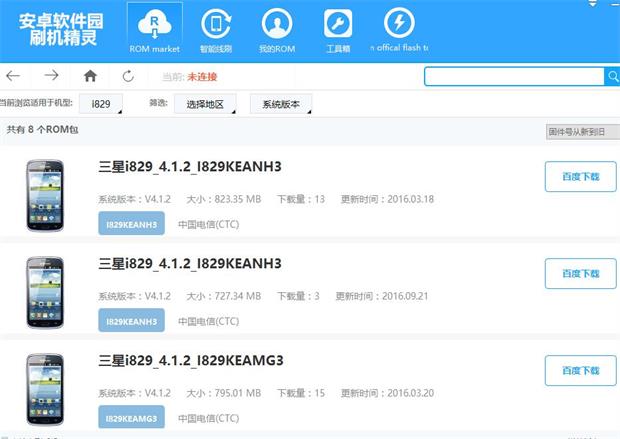Go forward with the right arrow
620x439 pixels.
tap(51, 76)
